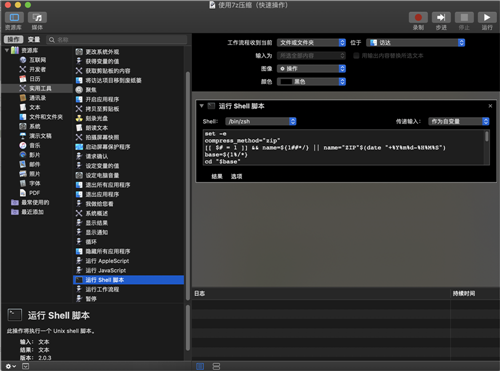Select 开发者 category in library
The image size is (500, 371).
point(33,69)
